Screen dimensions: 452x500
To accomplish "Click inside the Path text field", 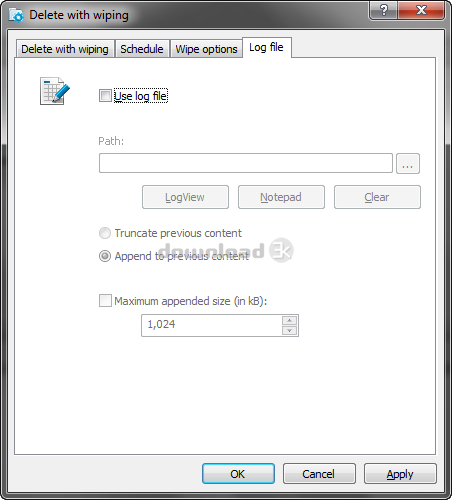I will [246, 163].
